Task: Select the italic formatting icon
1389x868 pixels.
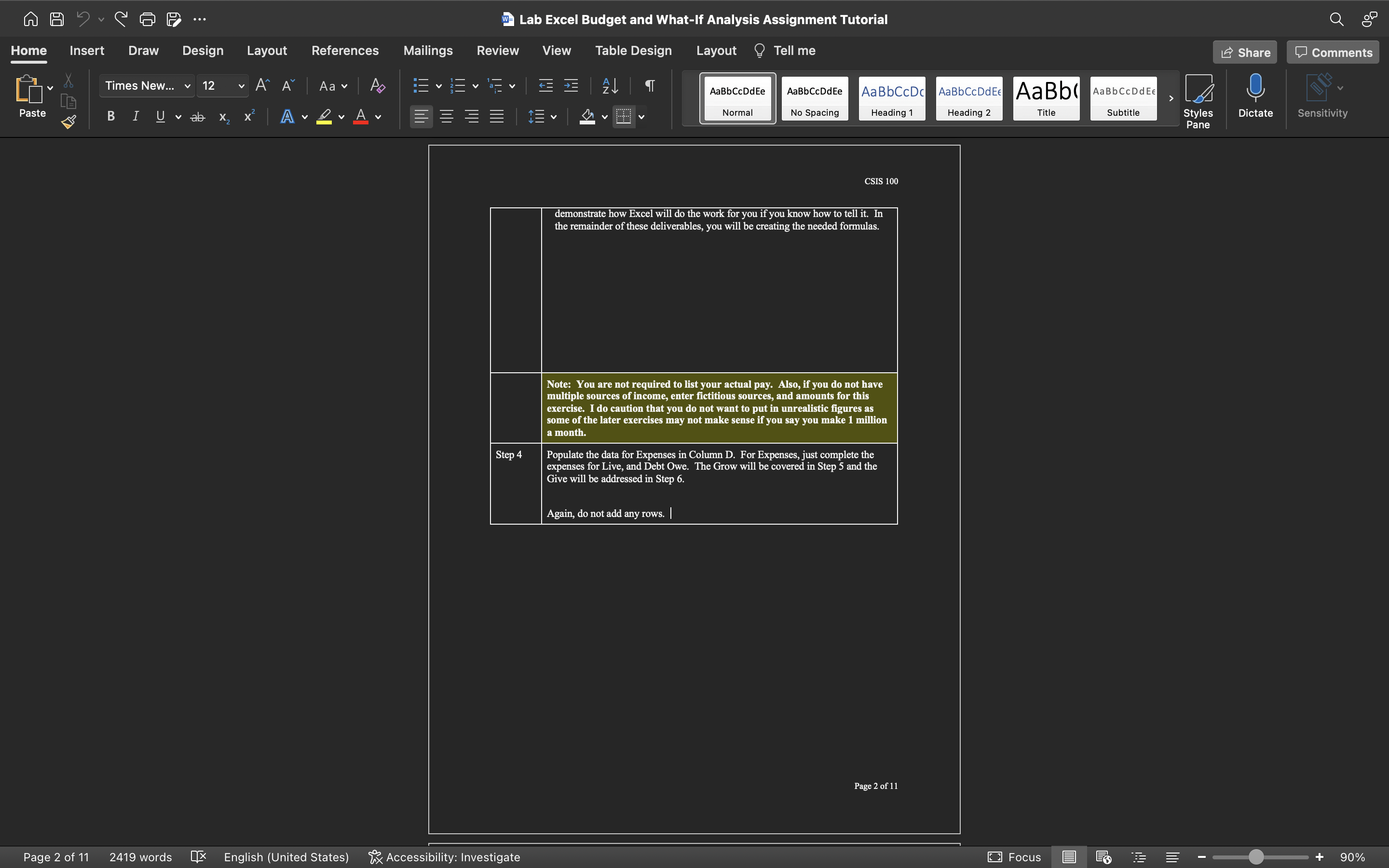Action: [x=136, y=117]
